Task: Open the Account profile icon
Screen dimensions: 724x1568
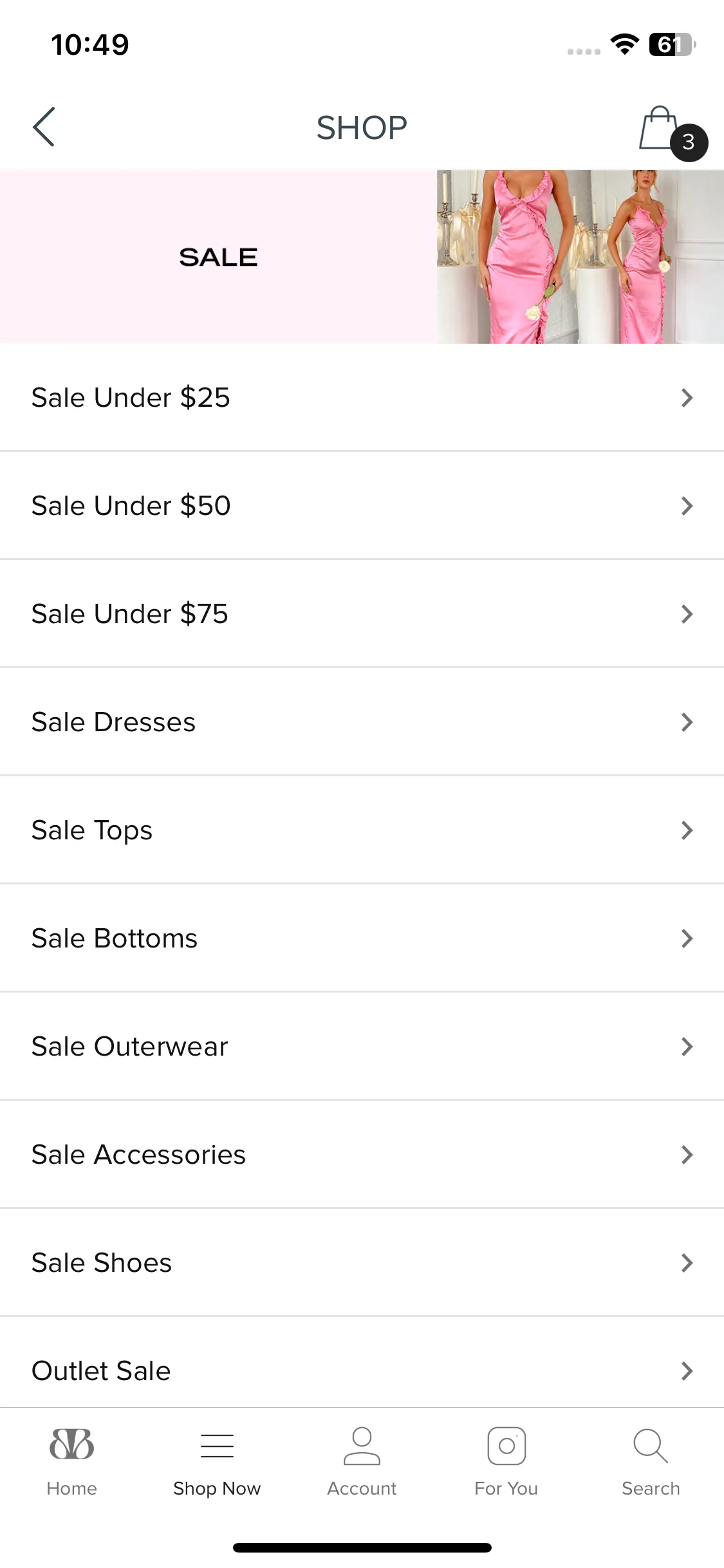Action: click(362, 1446)
